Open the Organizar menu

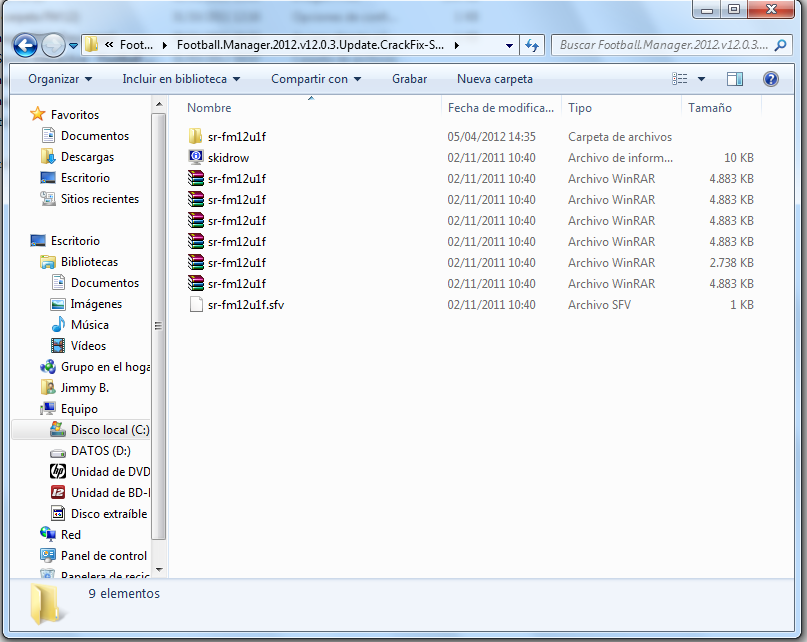pos(60,79)
